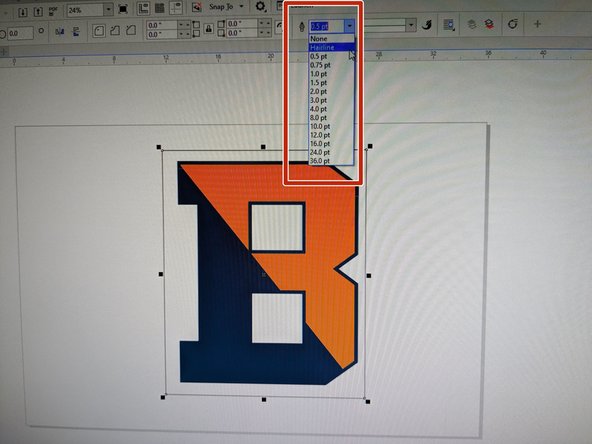Open the zoom level dropdown arrow
This screenshot has height=444, width=592.
pos(108,9)
